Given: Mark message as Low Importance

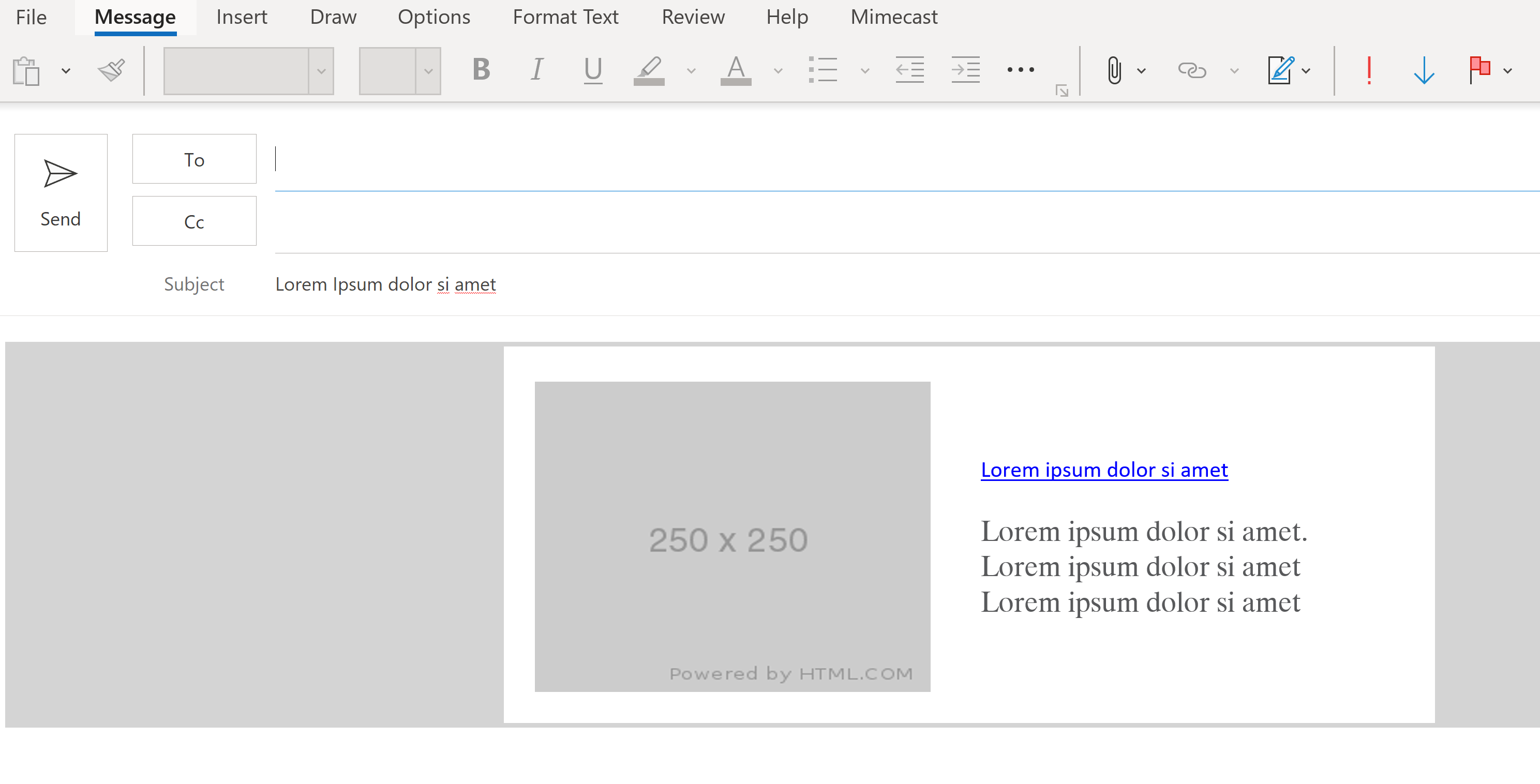Looking at the screenshot, I should [x=1424, y=70].
